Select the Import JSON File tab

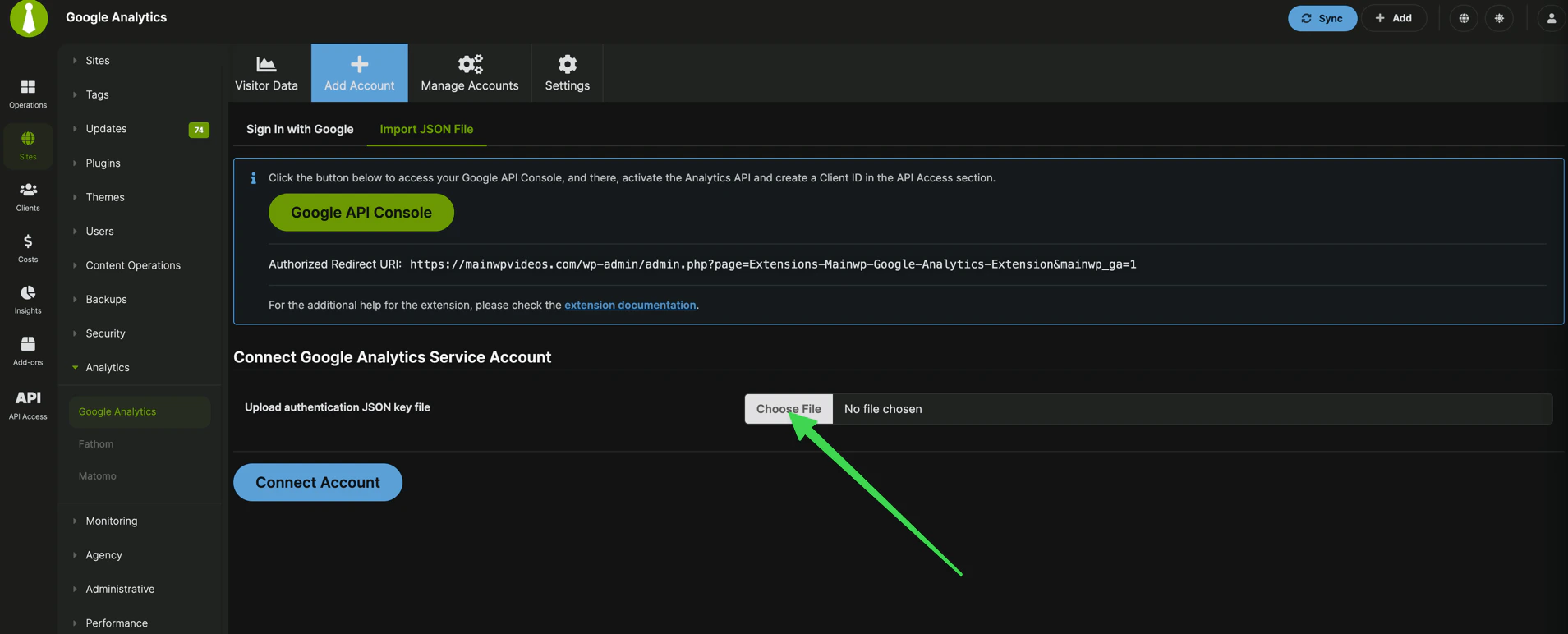tap(426, 129)
